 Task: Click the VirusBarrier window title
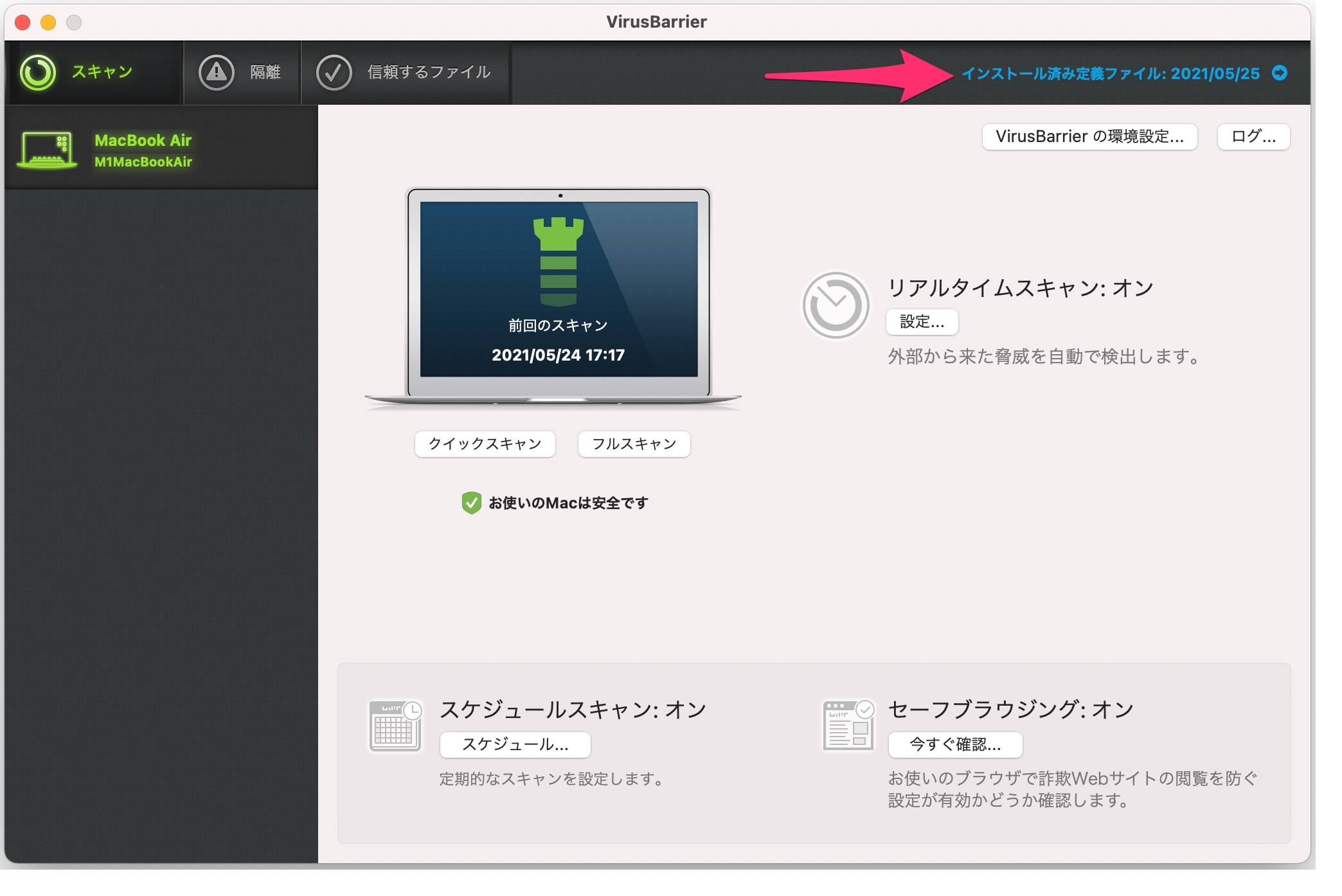pyautogui.click(x=656, y=22)
